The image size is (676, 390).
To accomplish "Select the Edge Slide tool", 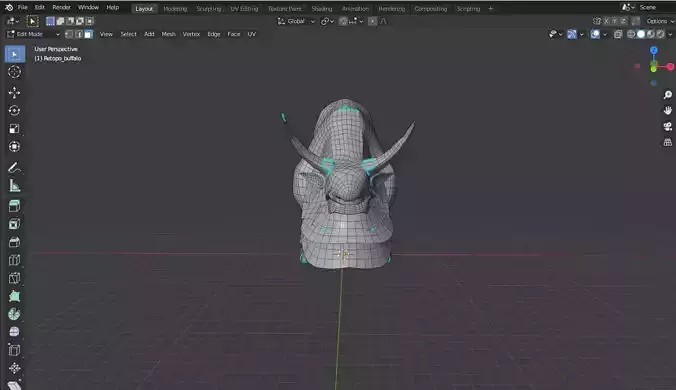I will click(x=14, y=350).
